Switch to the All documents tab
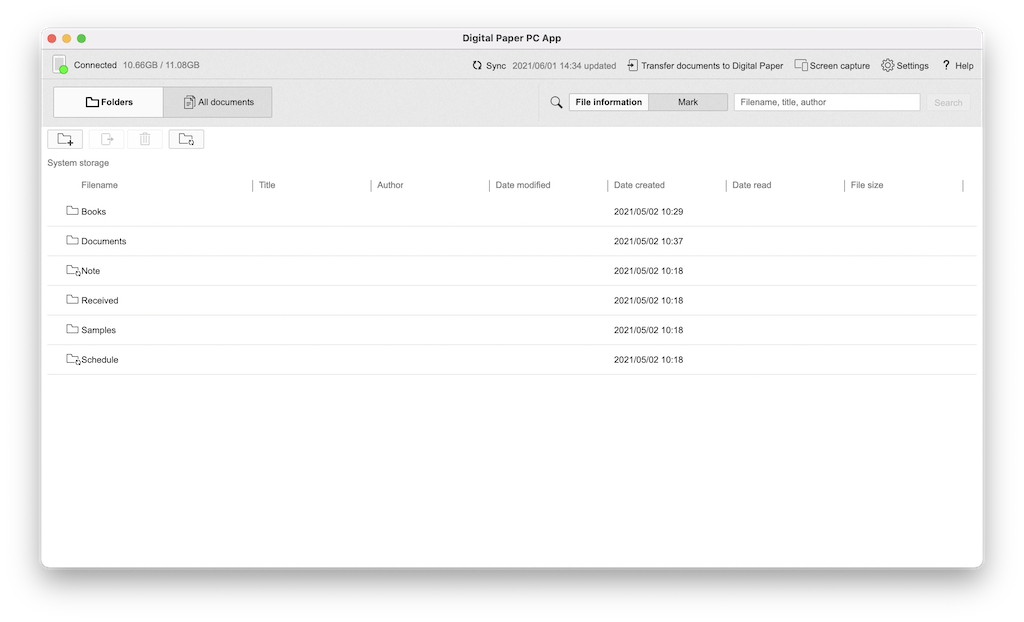The image size is (1024, 622). coord(218,102)
